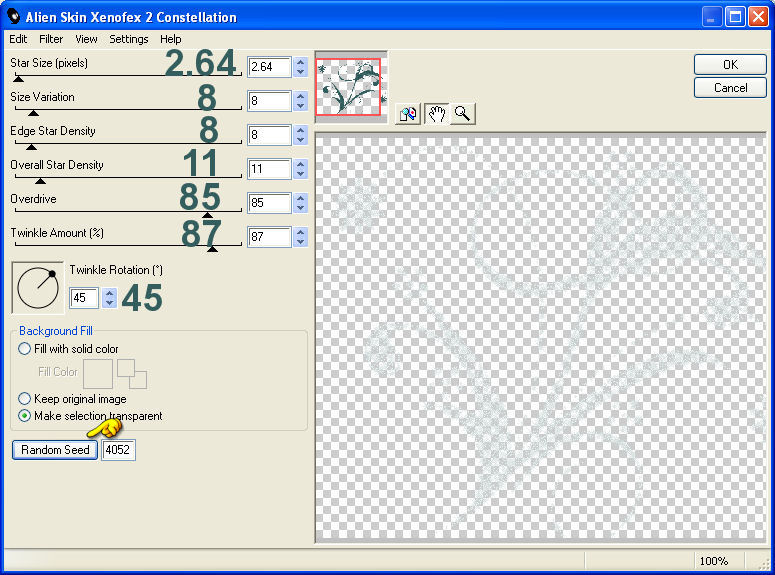Decrease Size Variation with down arrow

[301, 106]
